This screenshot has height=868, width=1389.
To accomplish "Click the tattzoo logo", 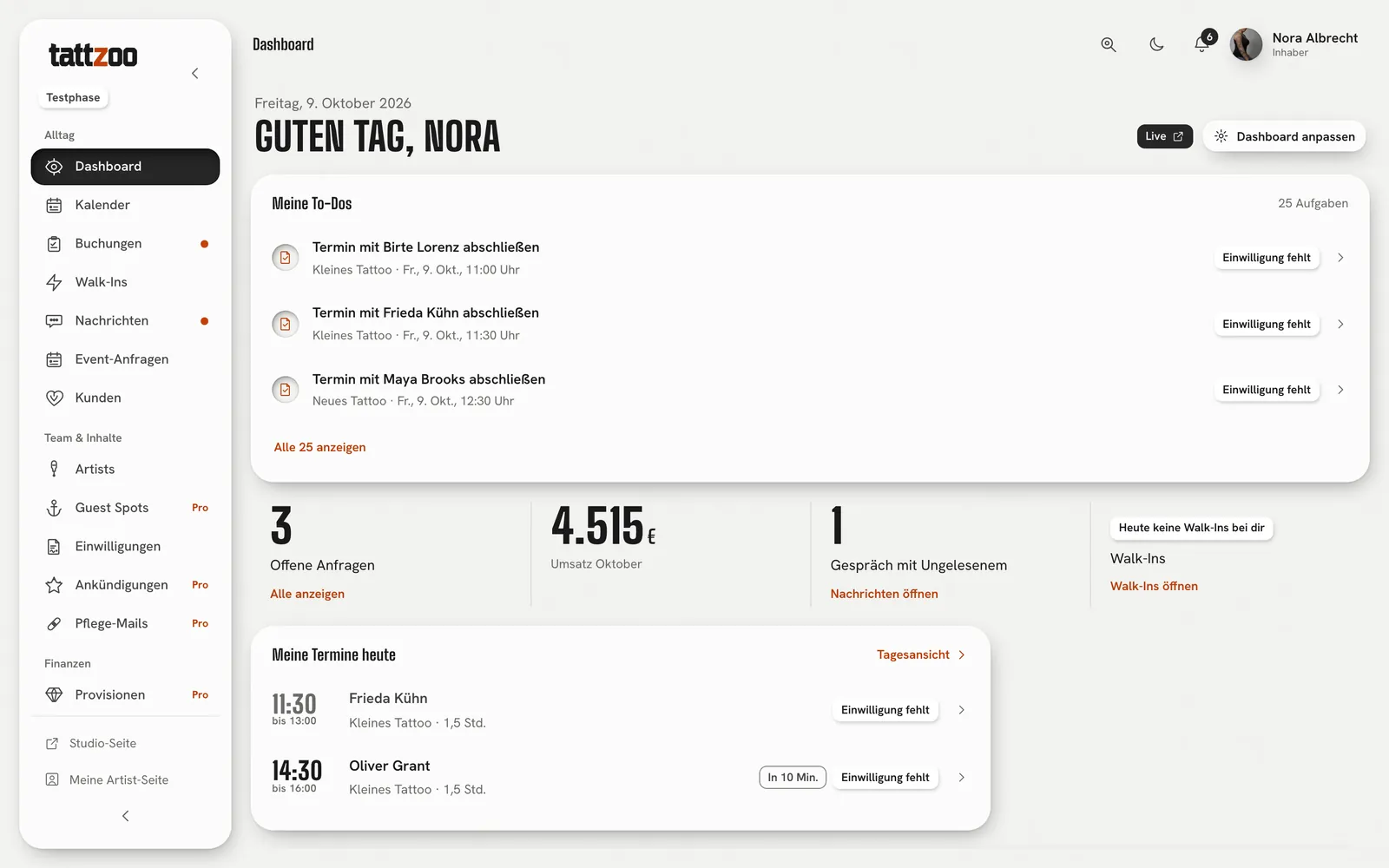I will click(93, 56).
